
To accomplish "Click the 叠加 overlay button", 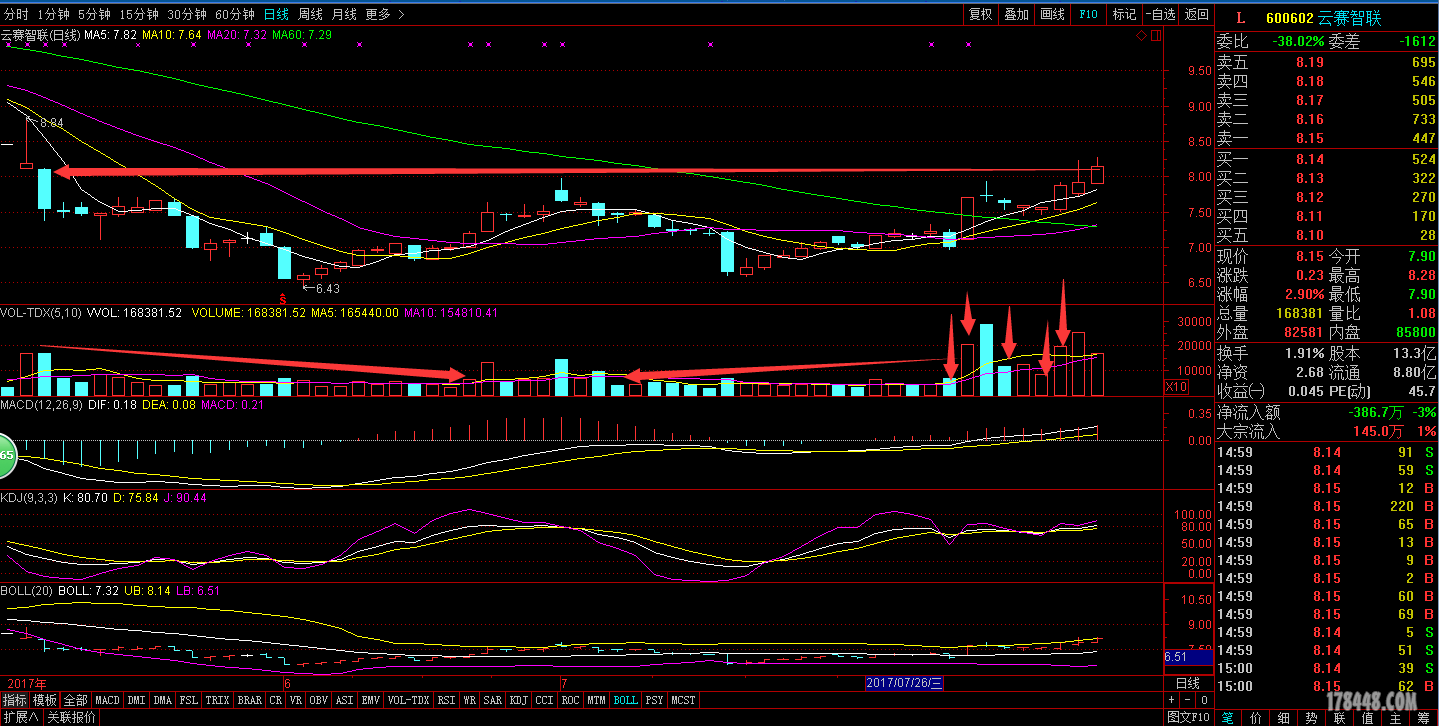I will [x=1017, y=14].
